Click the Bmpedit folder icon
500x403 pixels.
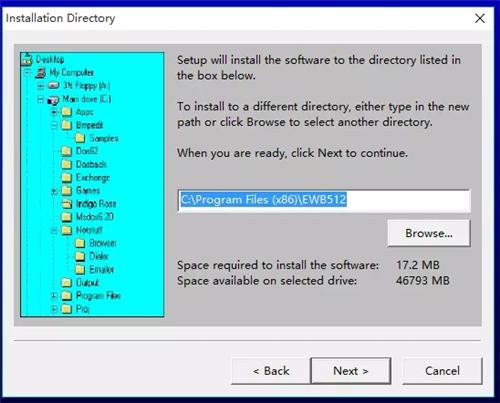coord(67,125)
